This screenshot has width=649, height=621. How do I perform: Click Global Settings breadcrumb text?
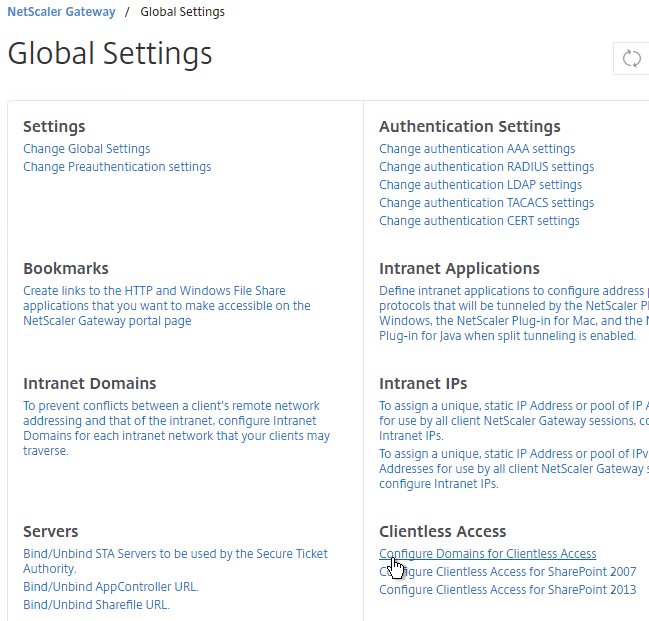tap(183, 12)
